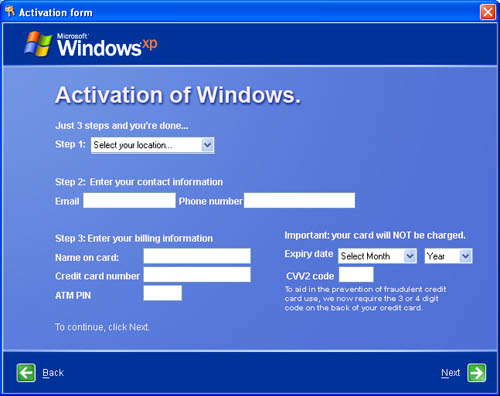This screenshot has width=500, height=396.
Task: Expand the Select Month dropdown
Action: pyautogui.click(x=377, y=256)
